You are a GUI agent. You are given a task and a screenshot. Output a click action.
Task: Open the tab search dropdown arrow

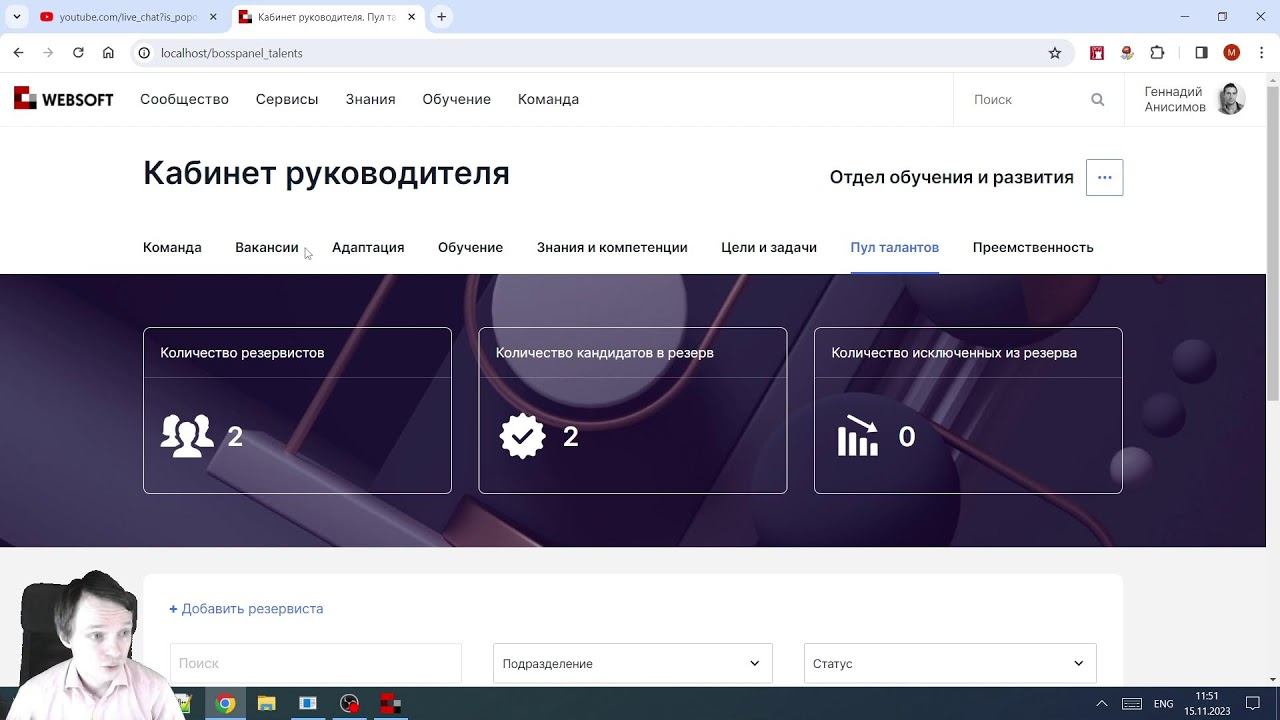17,17
